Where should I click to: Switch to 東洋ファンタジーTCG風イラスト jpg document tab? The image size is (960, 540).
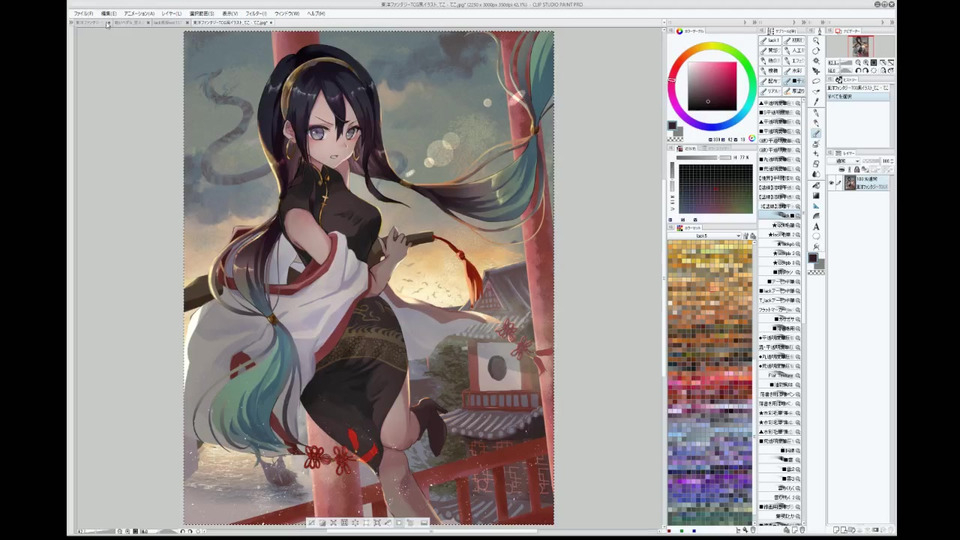click(230, 23)
